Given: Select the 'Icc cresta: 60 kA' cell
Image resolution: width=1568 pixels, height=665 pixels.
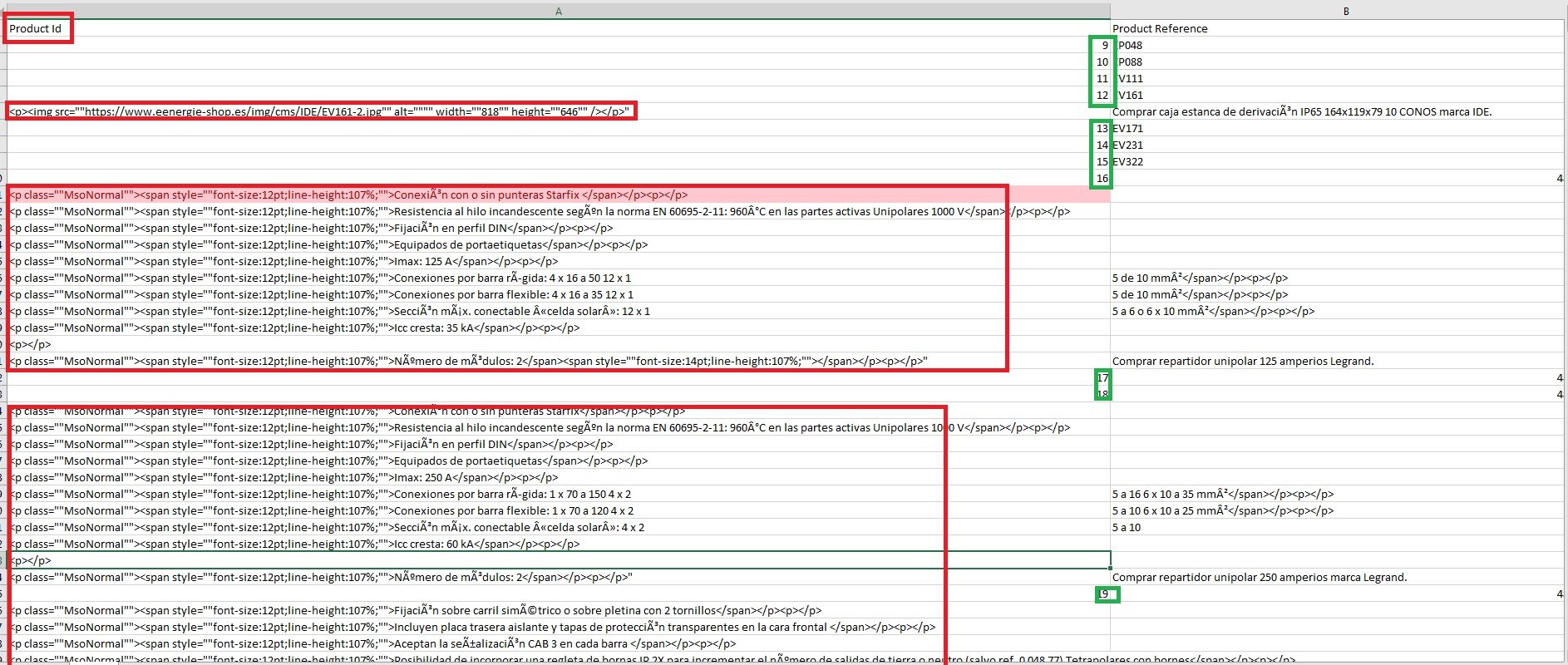Looking at the screenshot, I should coord(559,544).
